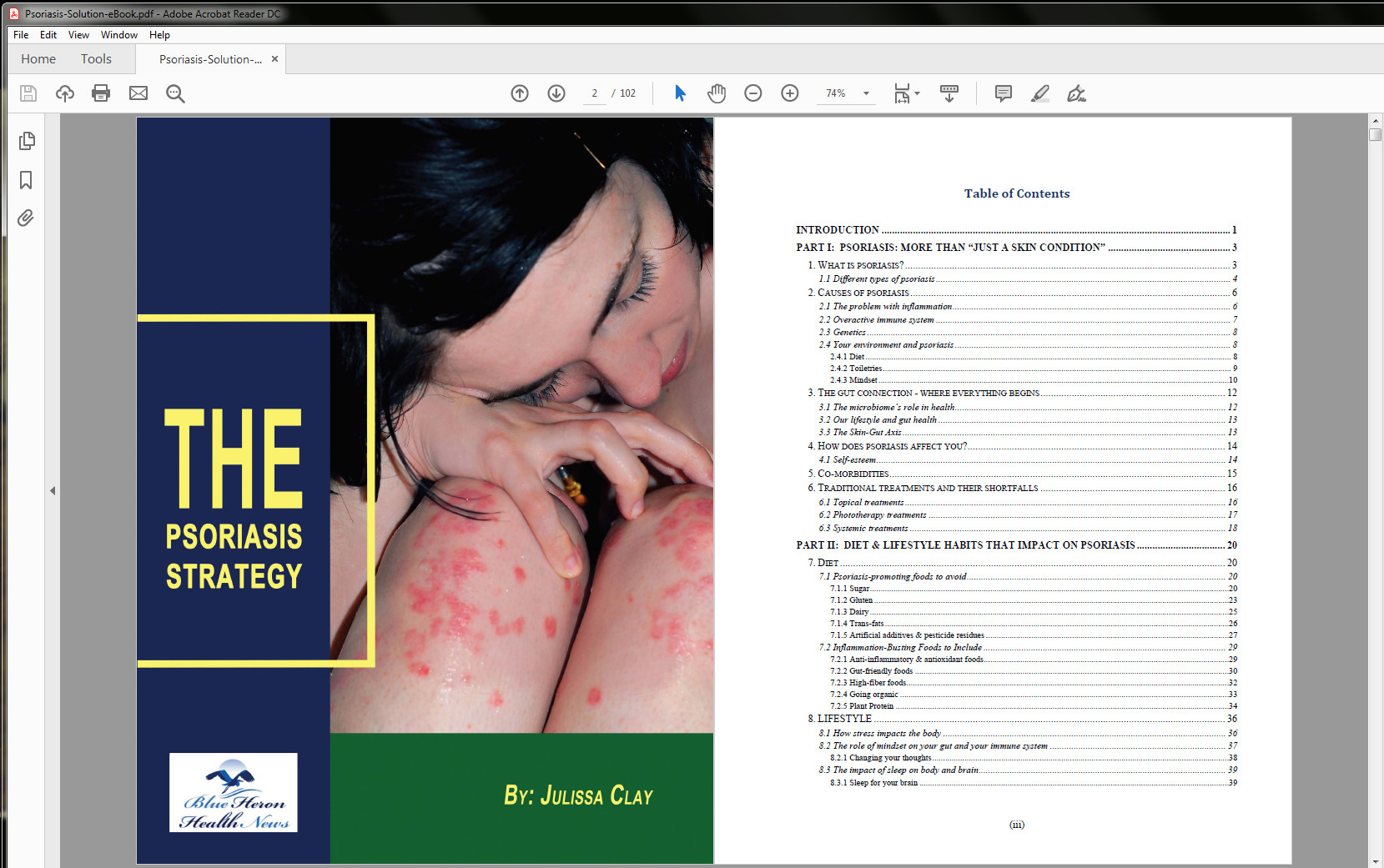This screenshot has height=868, width=1384.
Task: Click the page number input field
Action: click(x=594, y=93)
